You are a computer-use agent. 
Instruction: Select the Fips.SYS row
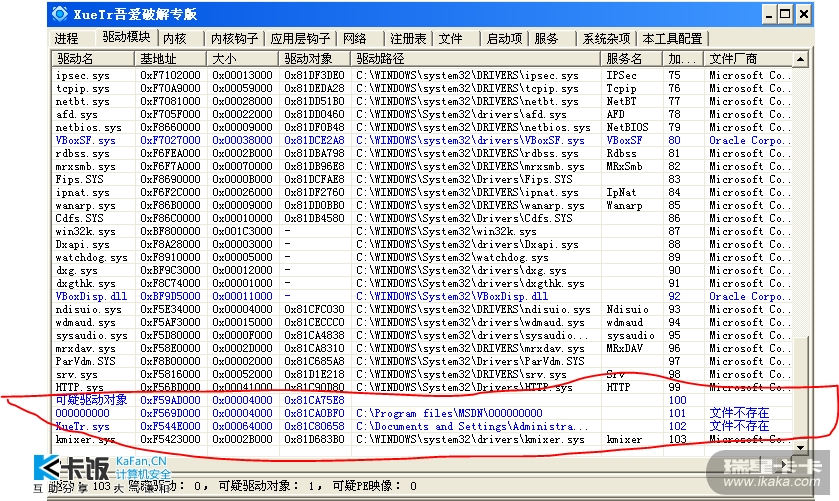pyautogui.click(x=422, y=179)
